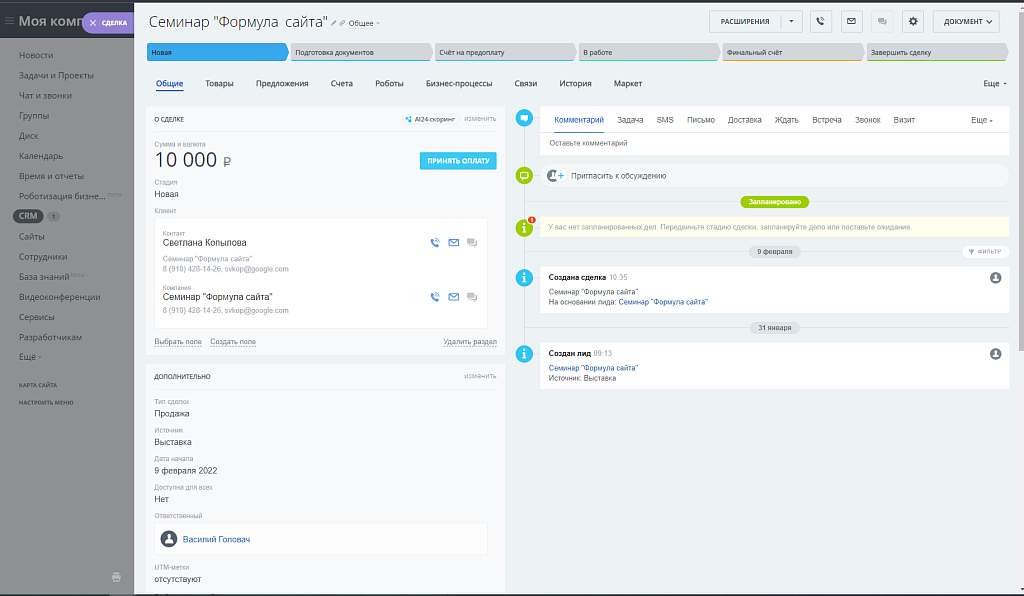Viewport: 1024px width, 596px height.
Task: Open the Общее dropdown beside the title
Action: pos(363,23)
